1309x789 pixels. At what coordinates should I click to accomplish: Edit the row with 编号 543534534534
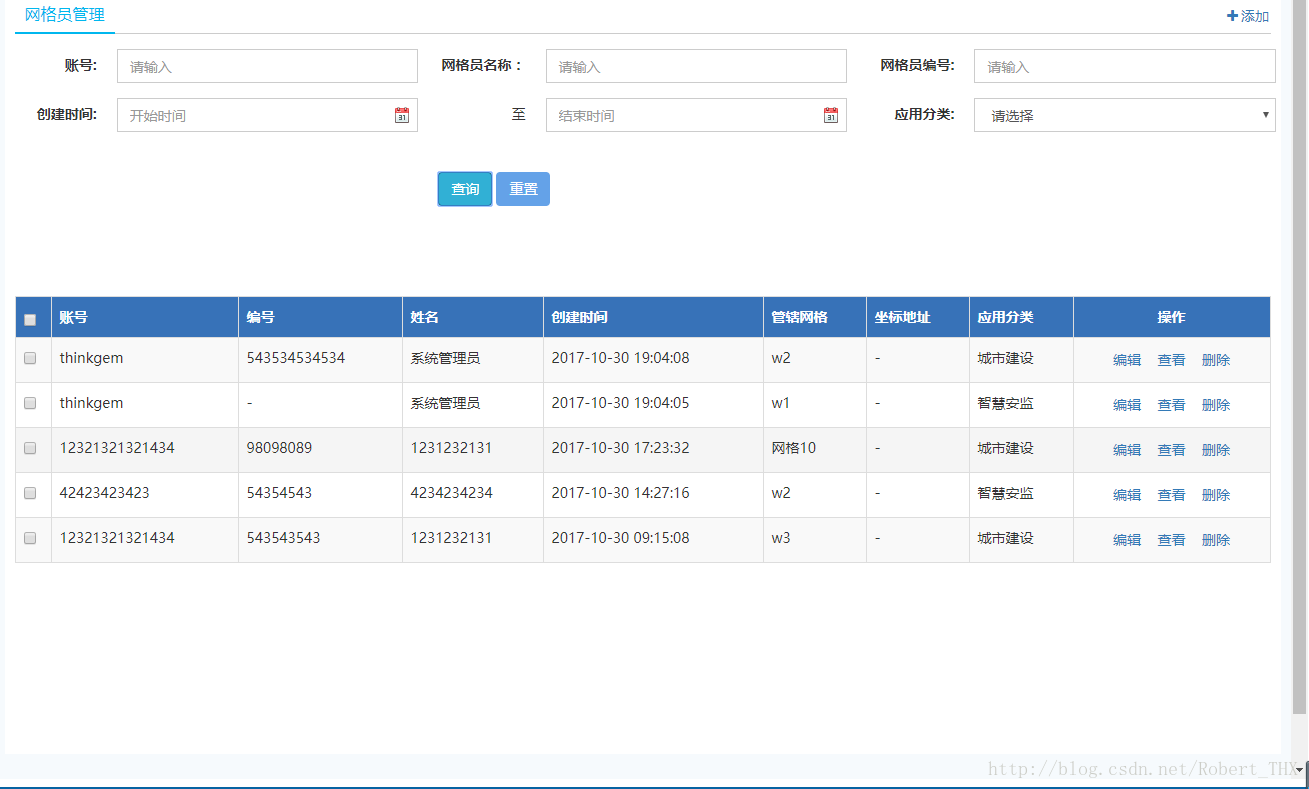[1127, 360]
